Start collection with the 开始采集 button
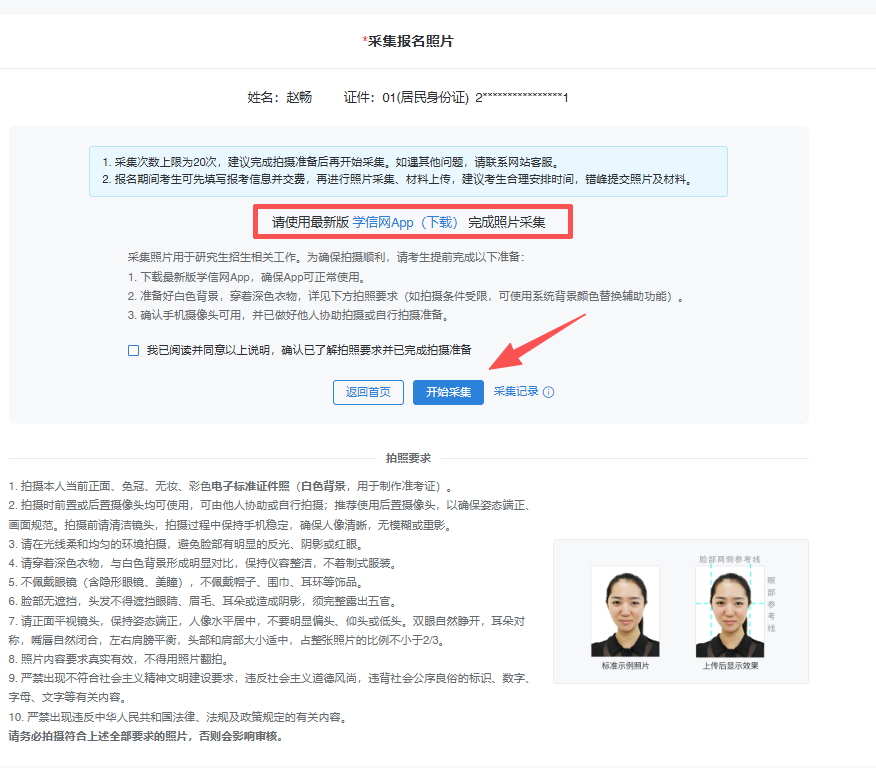 click(448, 392)
